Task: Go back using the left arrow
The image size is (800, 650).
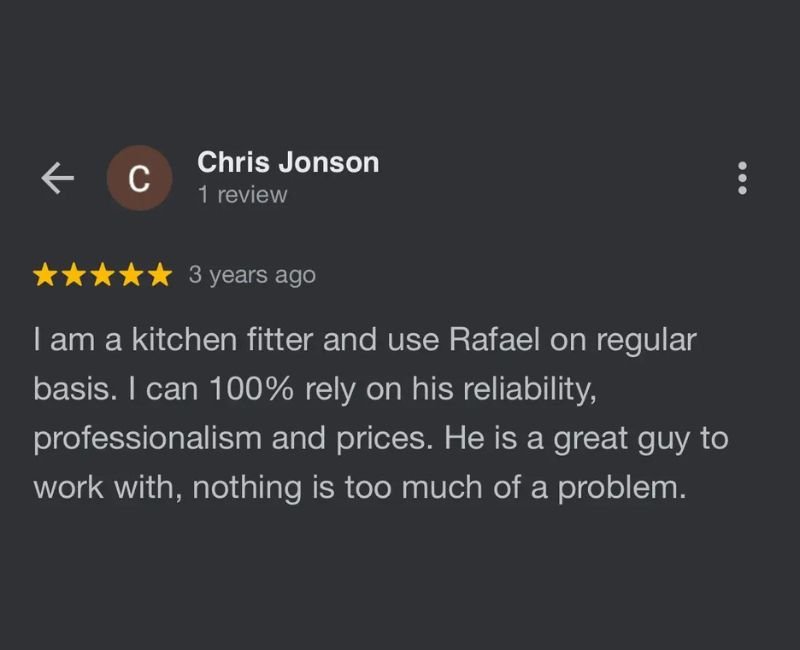Action: click(x=57, y=178)
